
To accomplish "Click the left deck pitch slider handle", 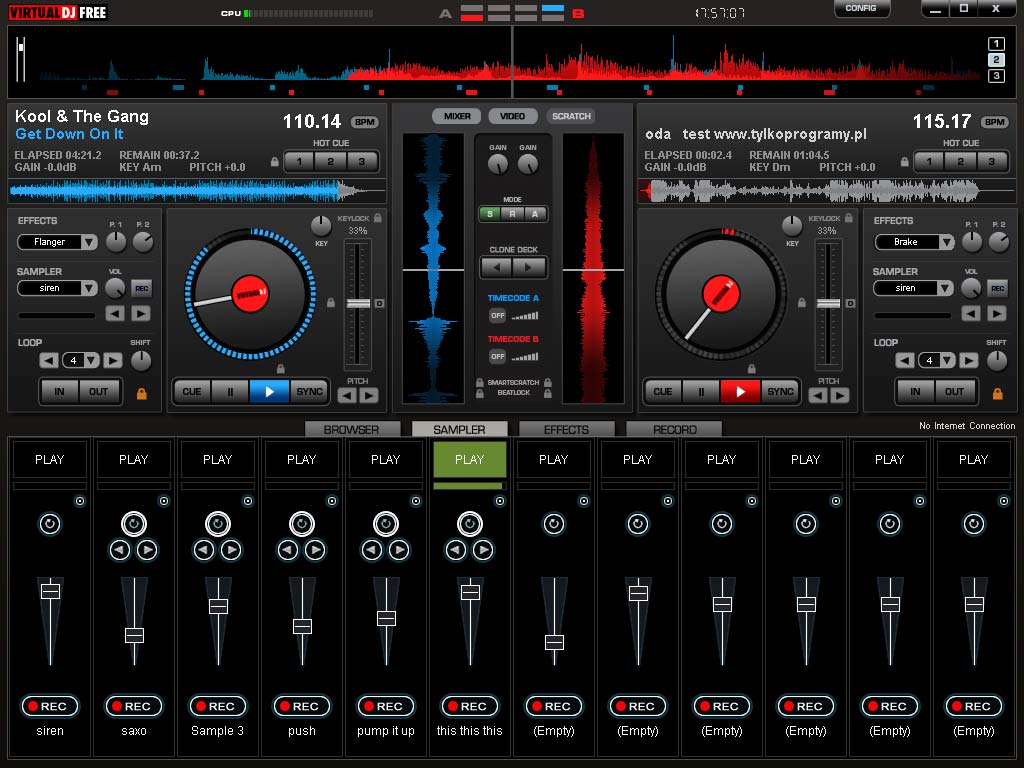I will pos(358,304).
